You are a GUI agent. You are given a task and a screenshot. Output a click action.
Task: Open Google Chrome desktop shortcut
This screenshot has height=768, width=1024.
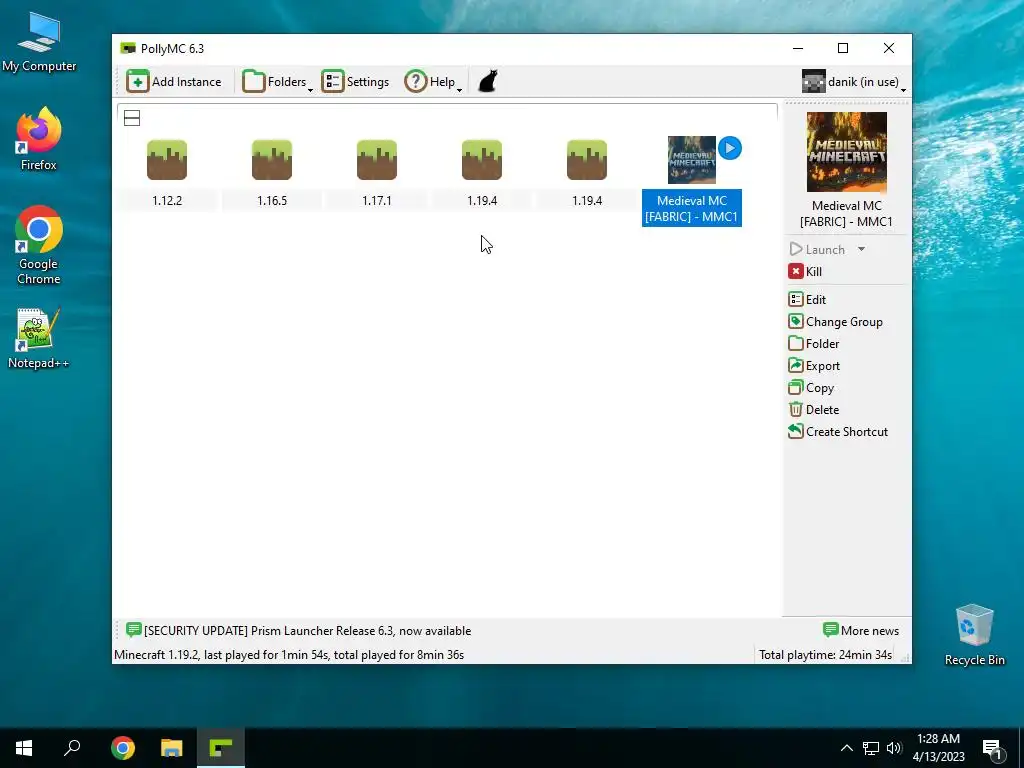tap(39, 245)
